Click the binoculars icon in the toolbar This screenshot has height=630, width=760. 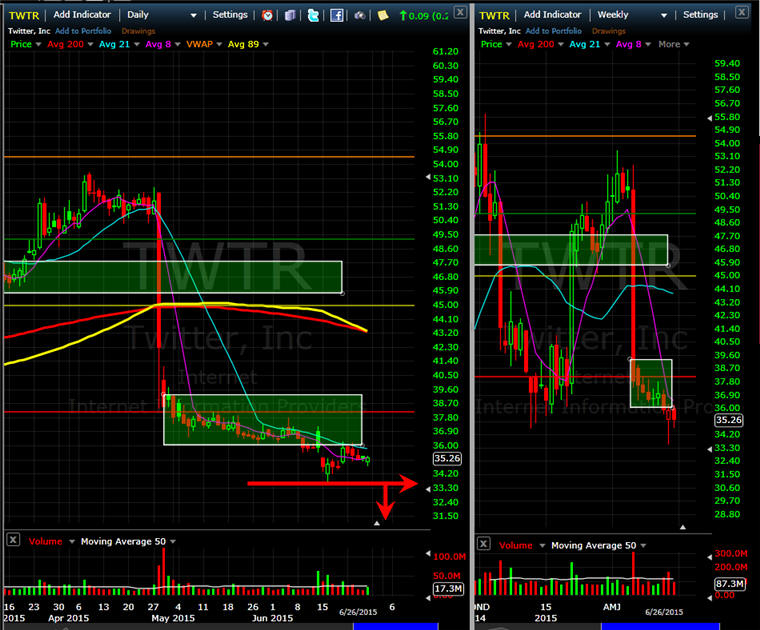359,15
